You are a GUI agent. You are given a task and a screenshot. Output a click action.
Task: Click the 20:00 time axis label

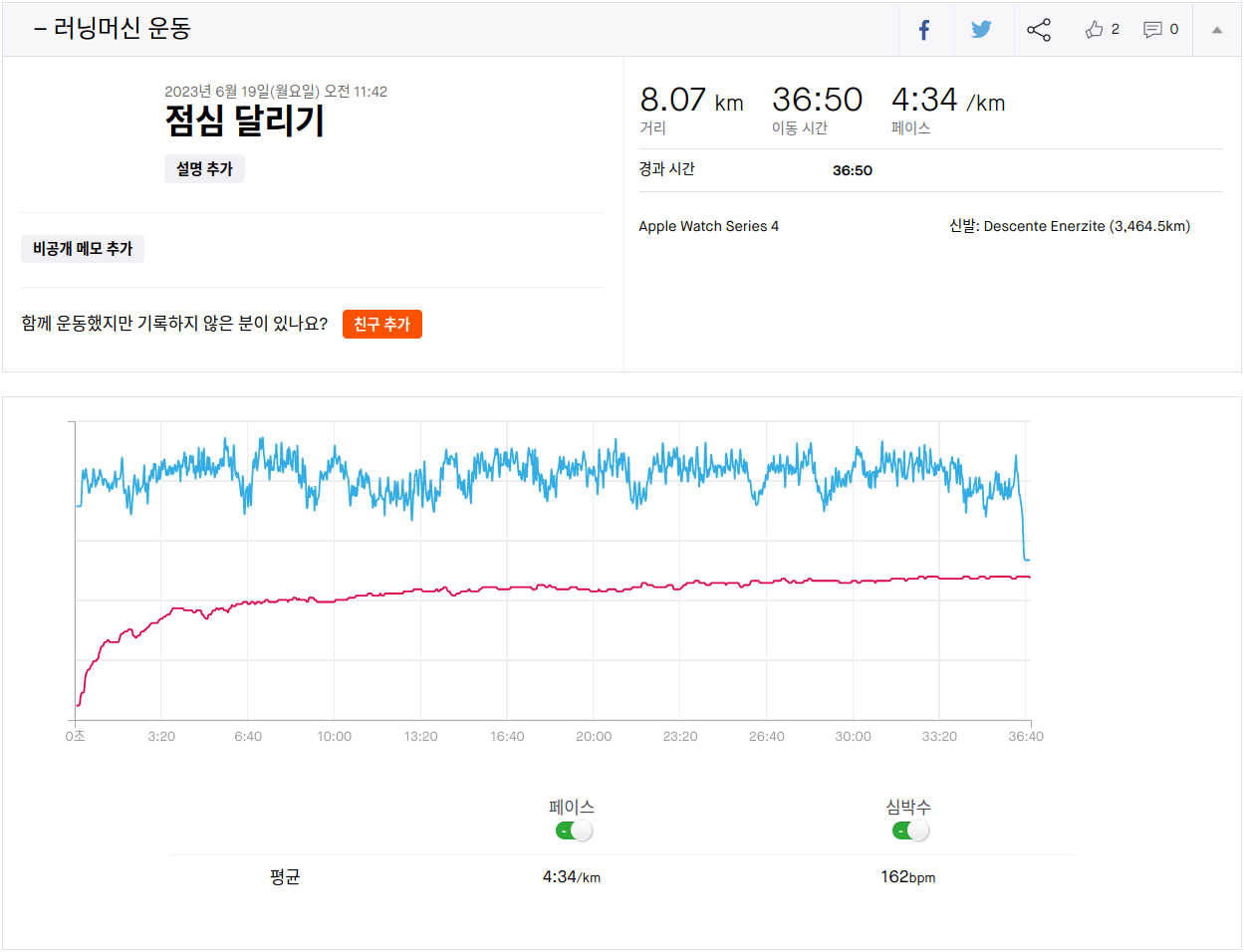(x=594, y=737)
